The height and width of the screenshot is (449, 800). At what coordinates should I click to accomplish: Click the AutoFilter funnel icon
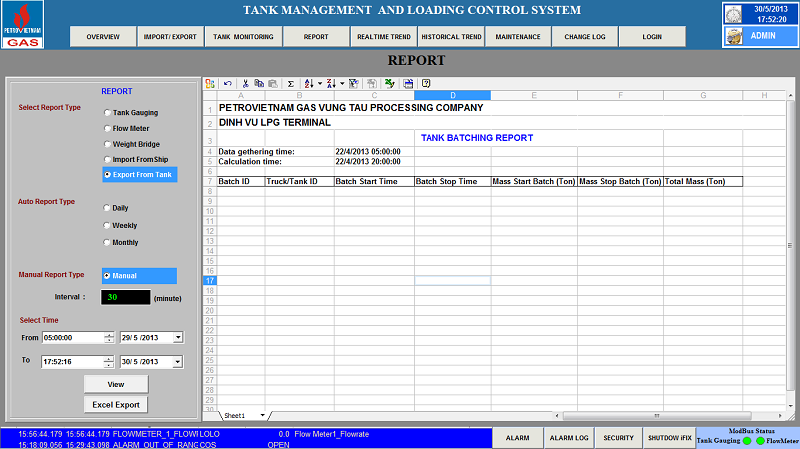coord(354,84)
